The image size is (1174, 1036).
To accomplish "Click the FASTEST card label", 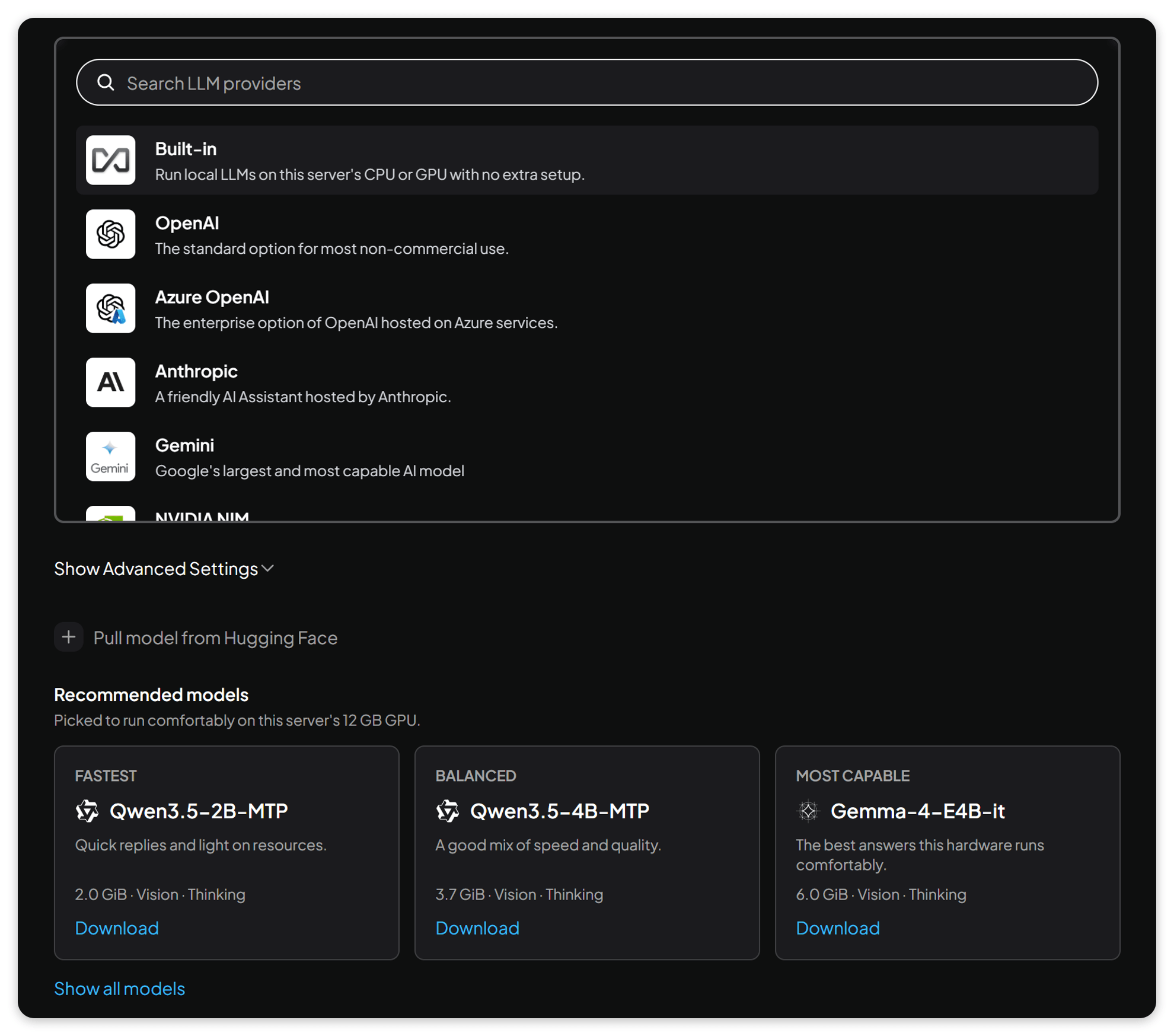I will [106, 776].
